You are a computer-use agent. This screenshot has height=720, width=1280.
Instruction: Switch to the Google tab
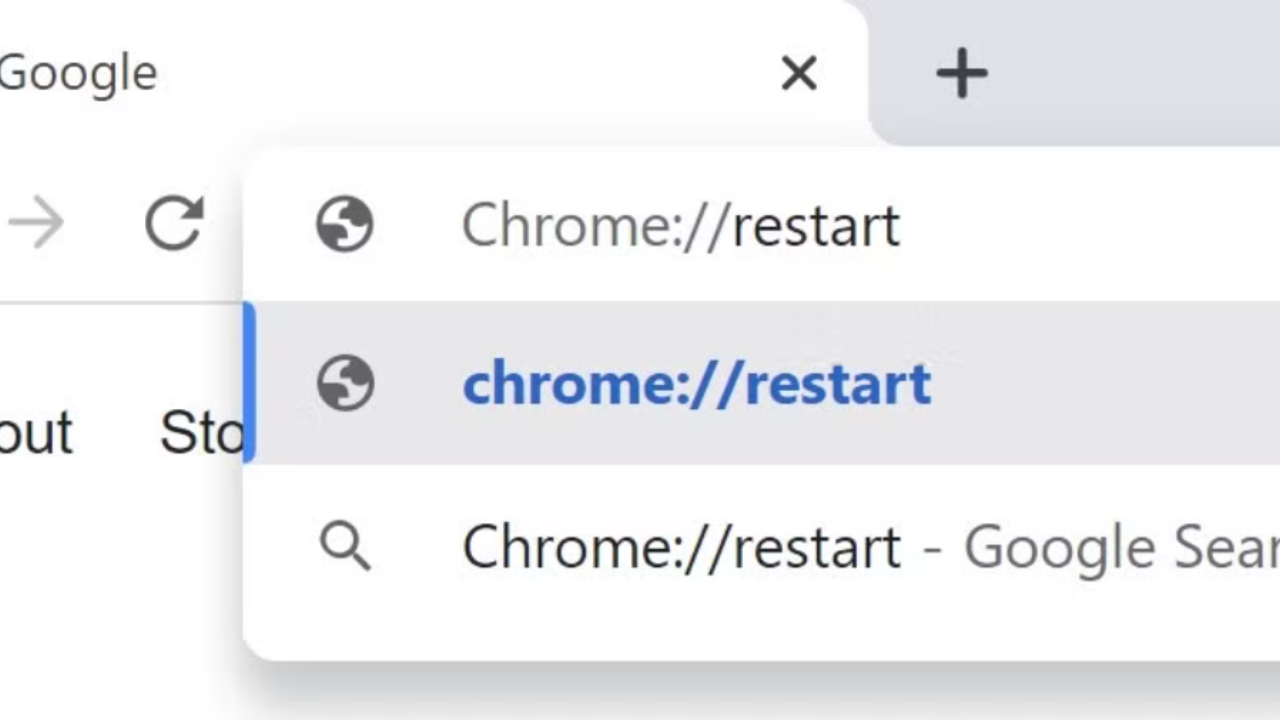(78, 73)
